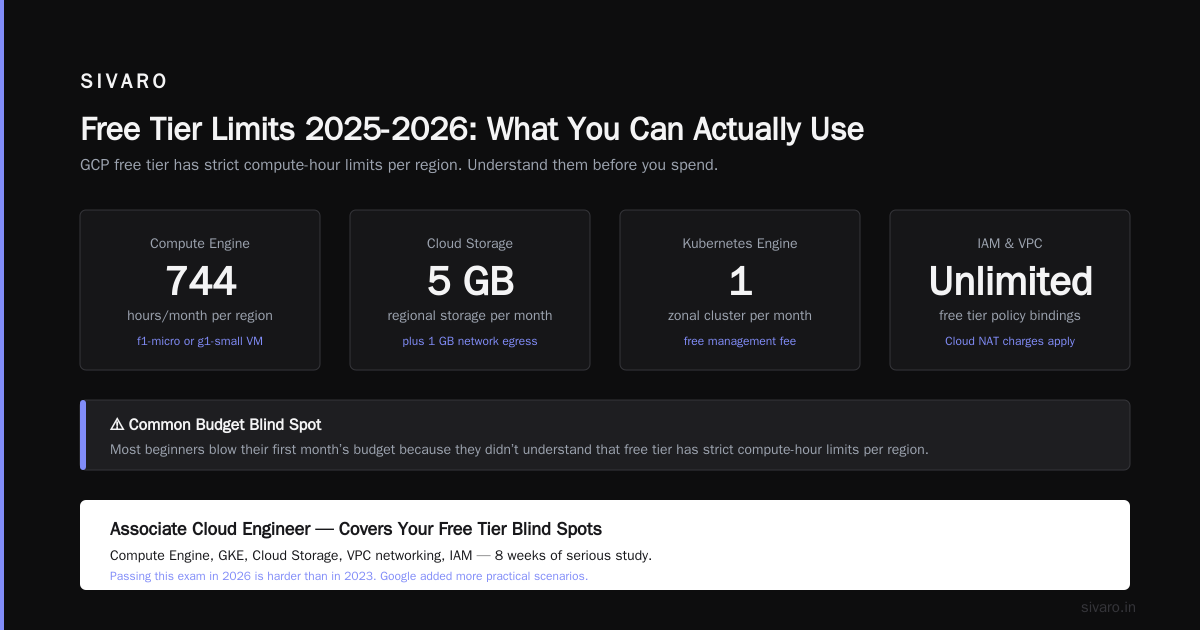Click the 744 hours value

click(x=200, y=281)
